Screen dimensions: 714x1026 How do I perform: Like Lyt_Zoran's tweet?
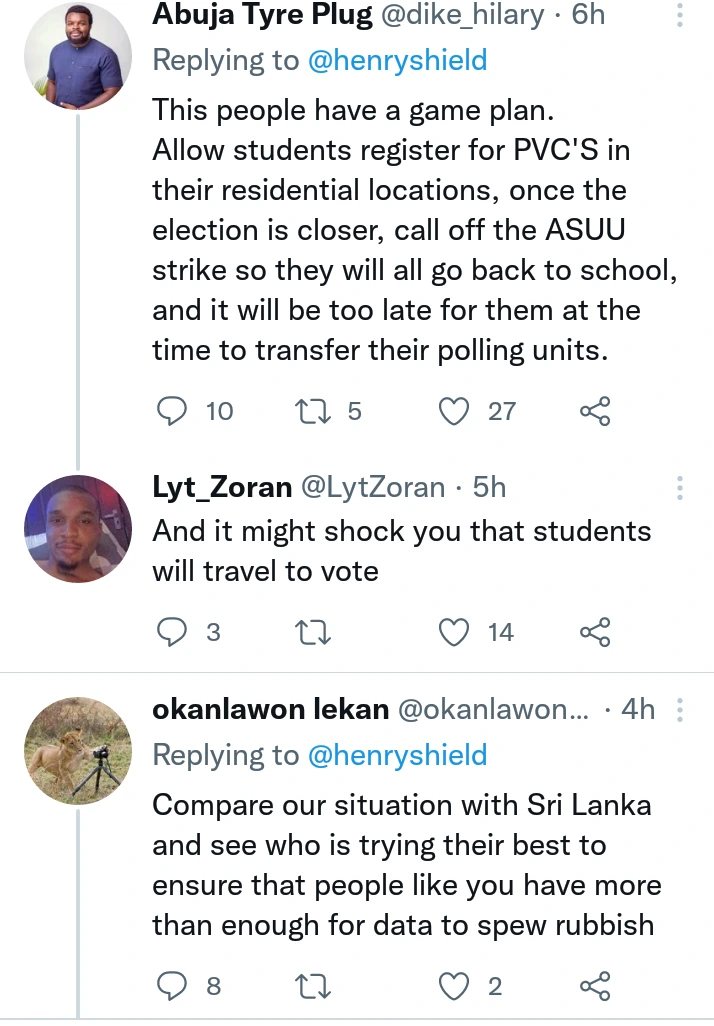coord(456,631)
